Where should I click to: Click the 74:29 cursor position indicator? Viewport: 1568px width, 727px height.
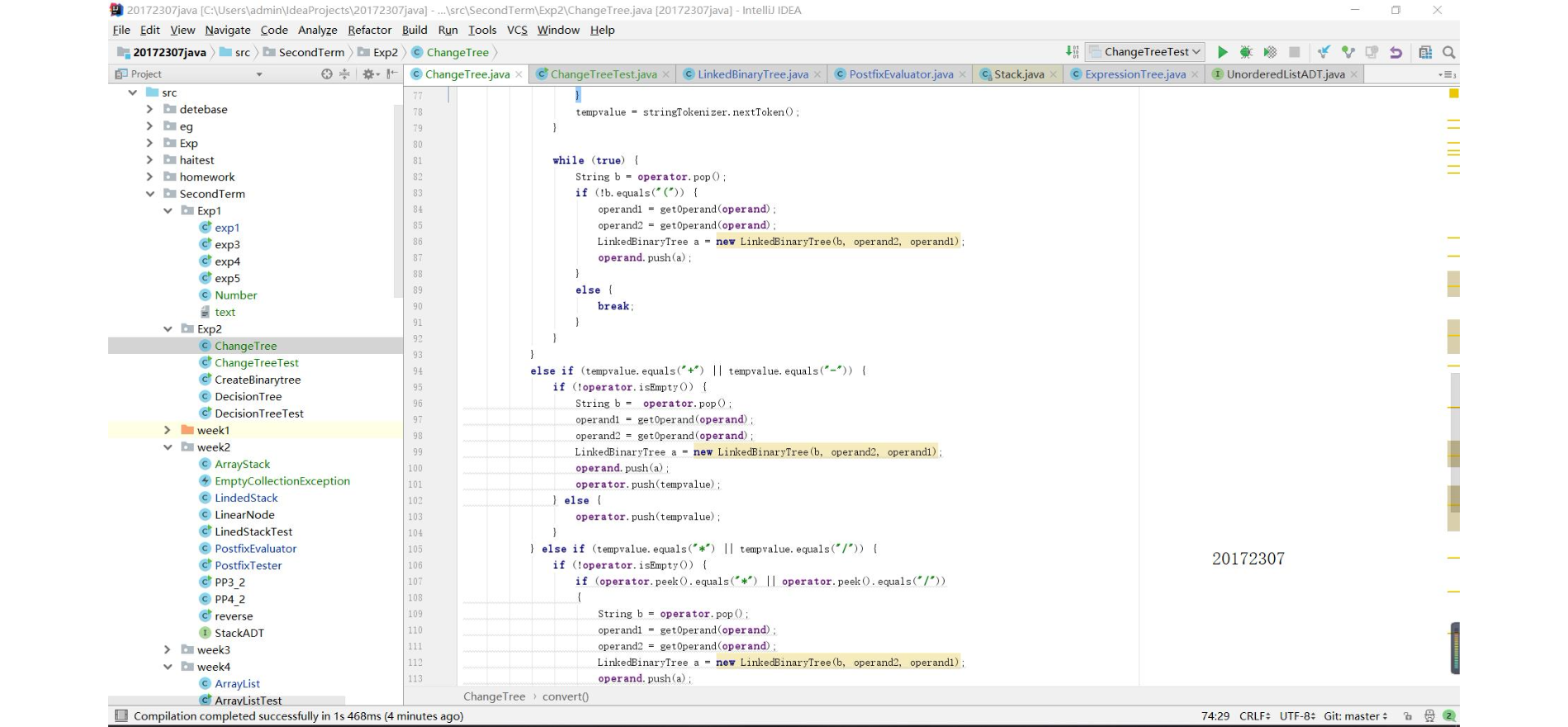click(1215, 716)
